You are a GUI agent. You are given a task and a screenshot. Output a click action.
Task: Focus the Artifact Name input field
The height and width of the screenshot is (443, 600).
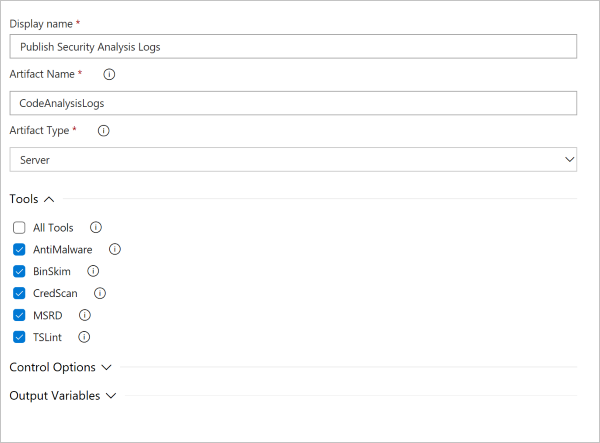click(x=292, y=103)
